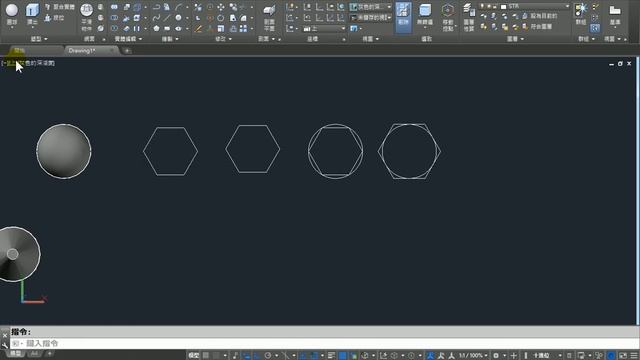
Task: Select the Array tool in Modify panel
Action: coord(243,29)
